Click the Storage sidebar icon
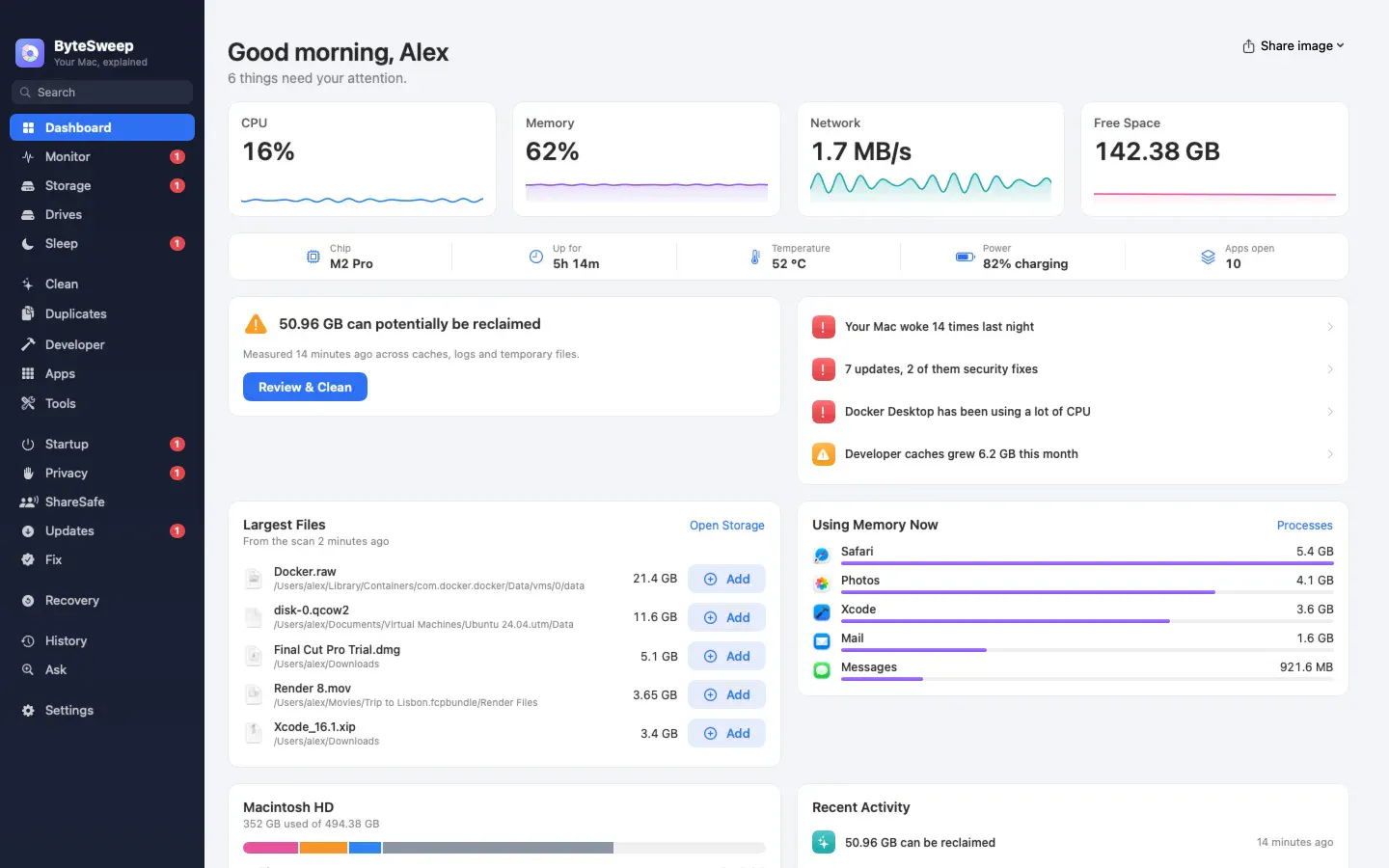 coord(28,185)
